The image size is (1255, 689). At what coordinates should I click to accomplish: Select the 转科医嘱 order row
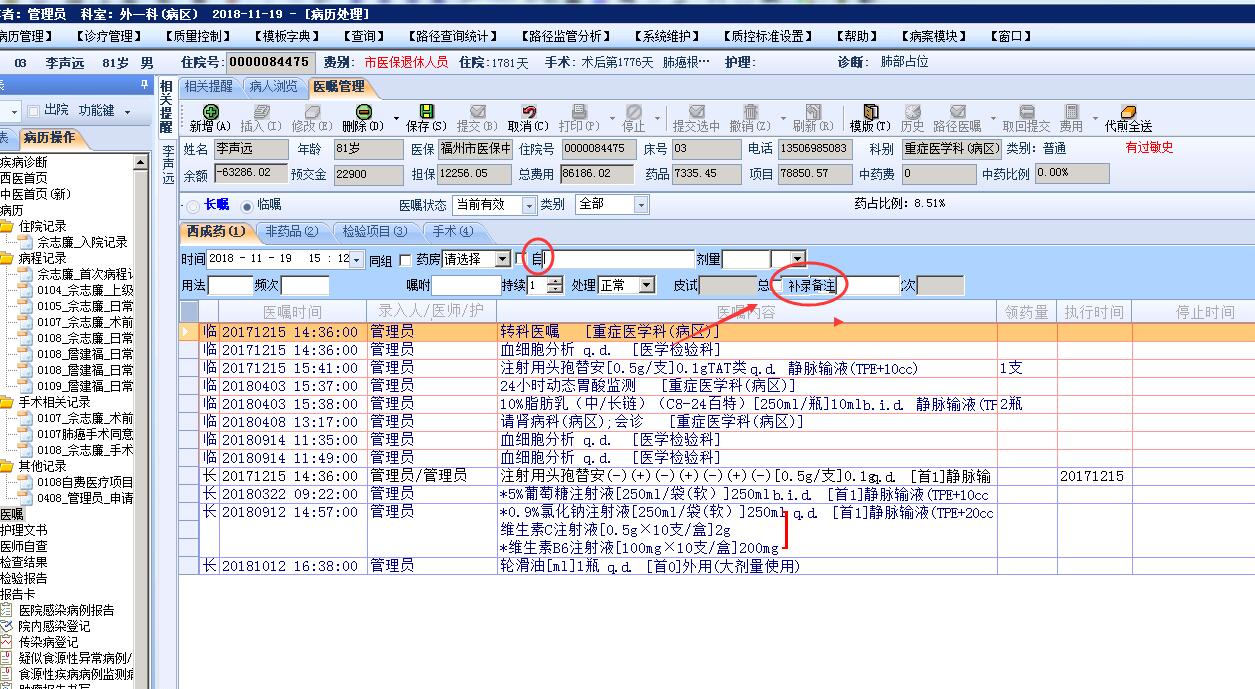(x=716, y=331)
